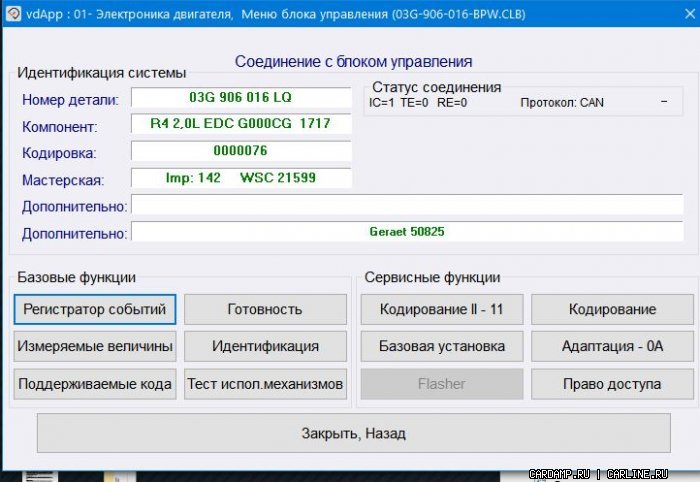Click the IC=1 TE=0 RE=0 status text
Viewport: 700px width, 482px height.
coord(418,103)
